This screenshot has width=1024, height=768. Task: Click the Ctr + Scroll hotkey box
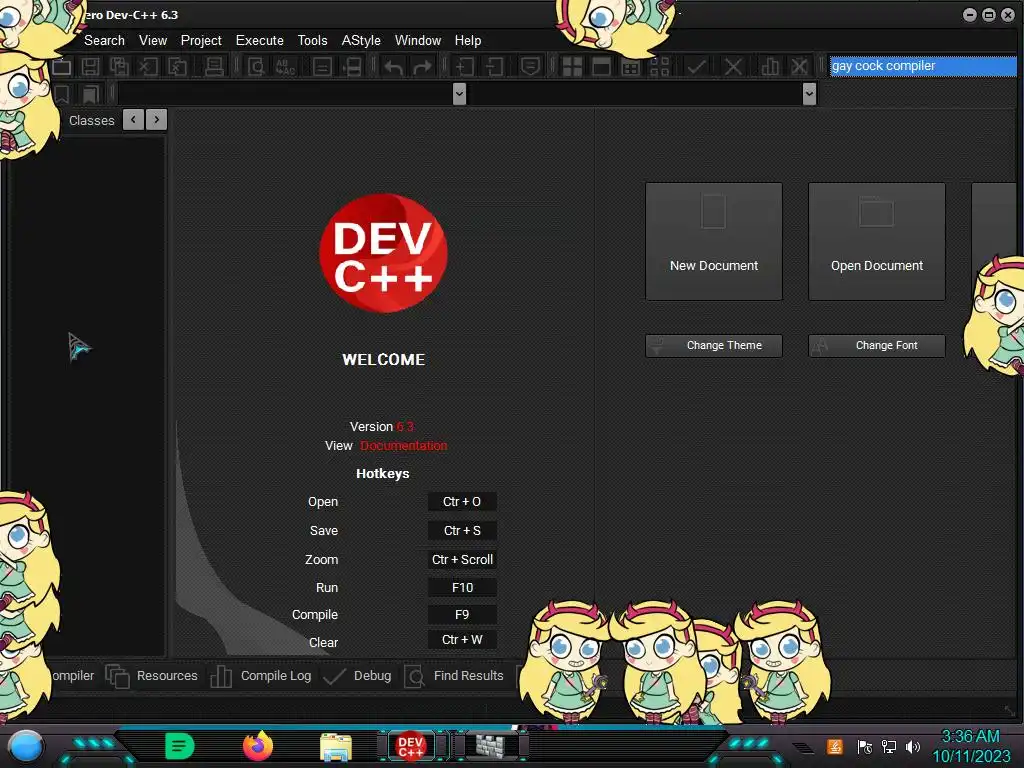click(462, 560)
